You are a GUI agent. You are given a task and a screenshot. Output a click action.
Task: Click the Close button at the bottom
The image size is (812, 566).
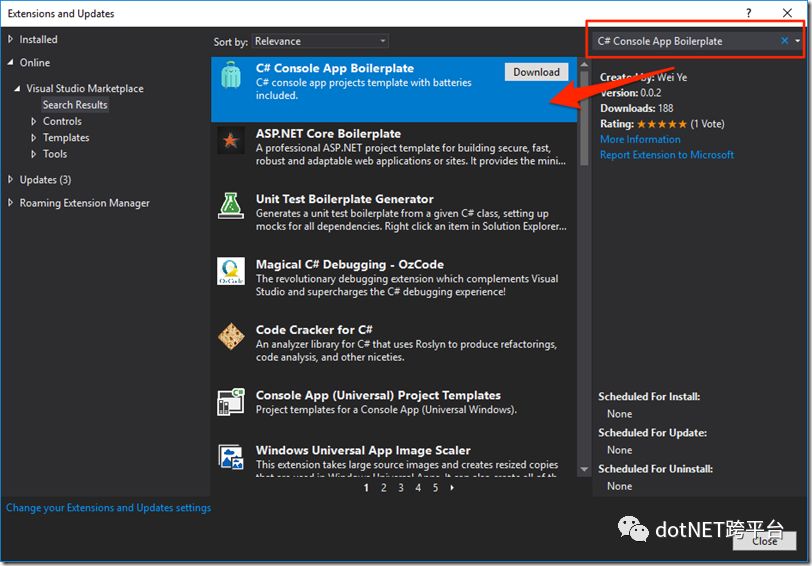pos(764,541)
